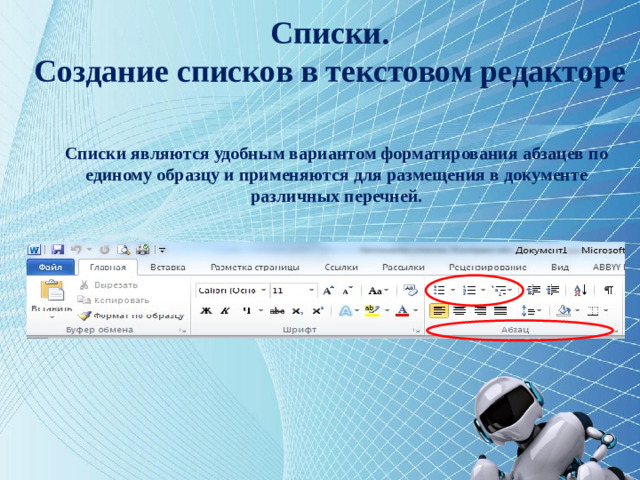Image resolution: width=640 pixels, height=480 pixels.
Task: Apply yellow text highlight color
Action: [x=372, y=311]
